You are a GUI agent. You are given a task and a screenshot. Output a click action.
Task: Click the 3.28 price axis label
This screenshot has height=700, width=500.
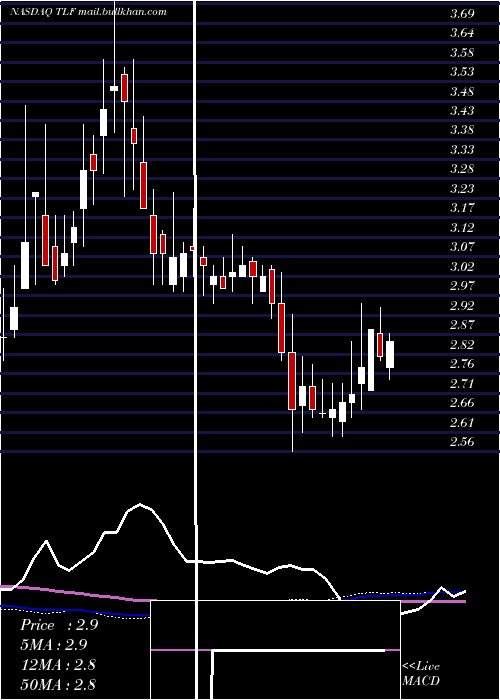click(x=462, y=169)
